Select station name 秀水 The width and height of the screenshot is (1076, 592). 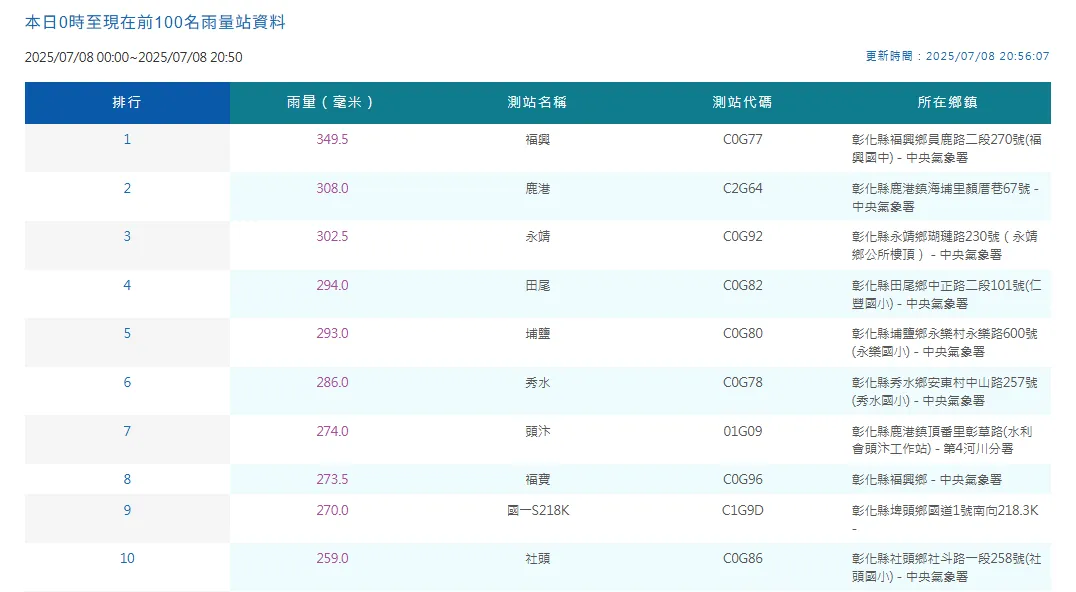coord(537,383)
